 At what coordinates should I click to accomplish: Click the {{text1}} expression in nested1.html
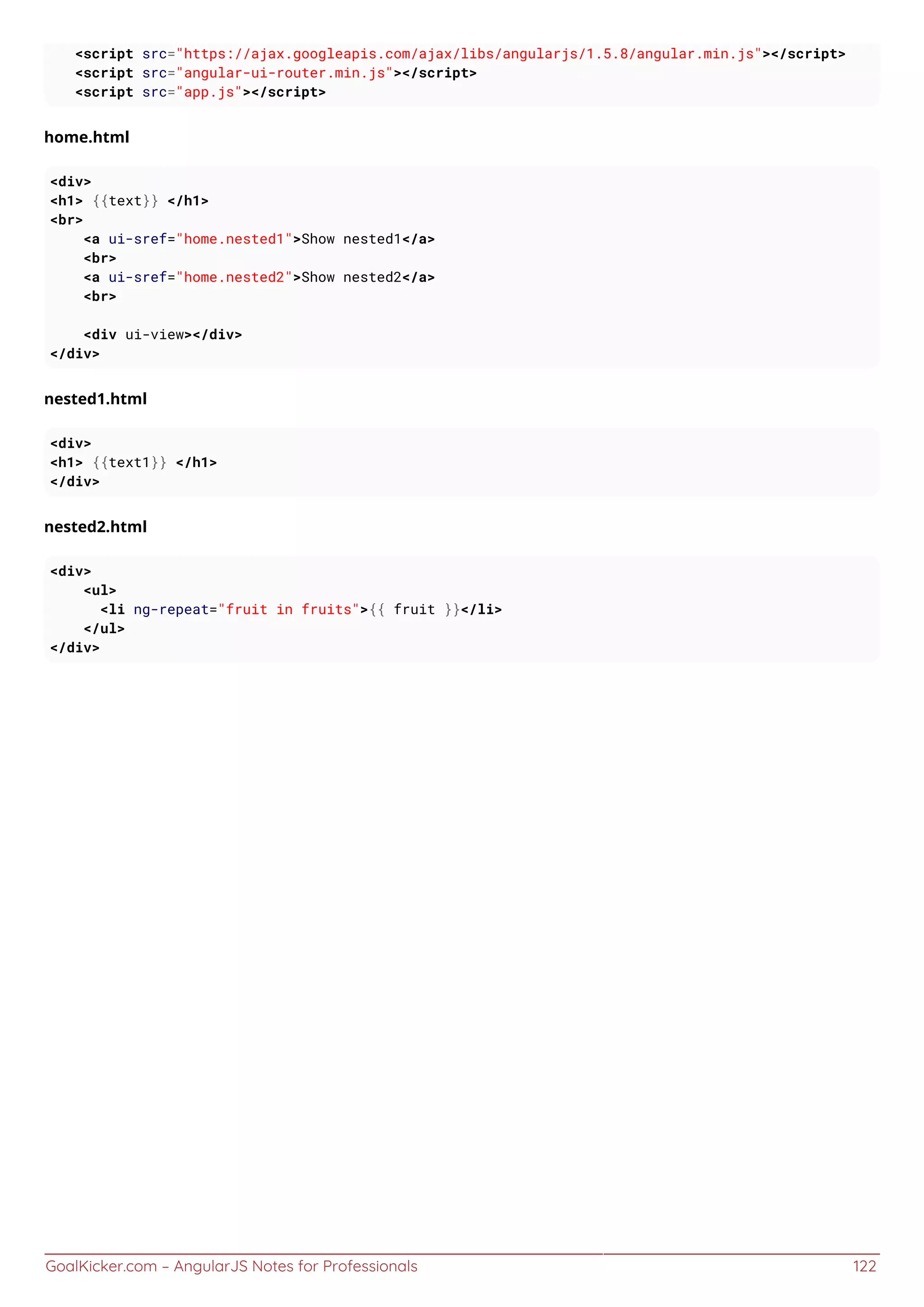click(x=130, y=463)
